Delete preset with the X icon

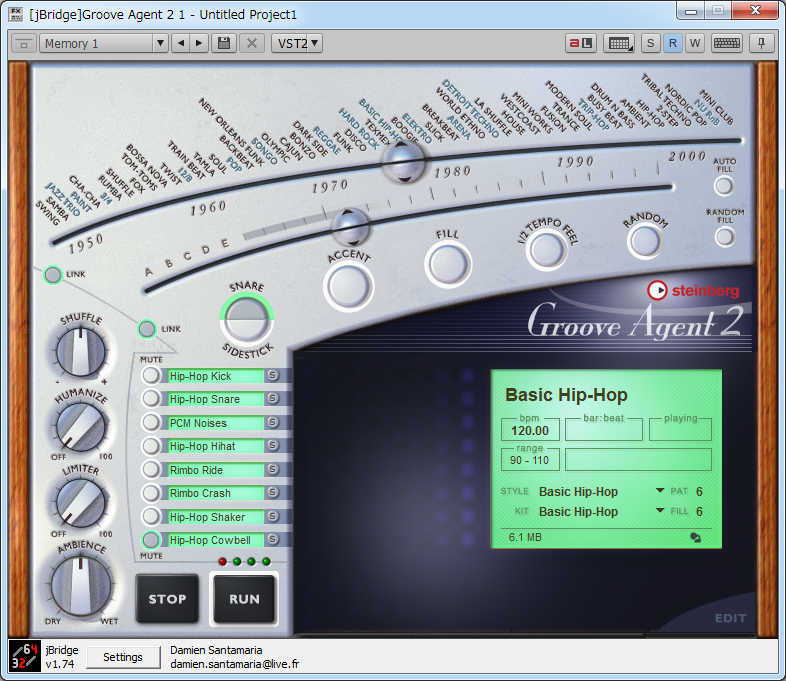click(252, 44)
